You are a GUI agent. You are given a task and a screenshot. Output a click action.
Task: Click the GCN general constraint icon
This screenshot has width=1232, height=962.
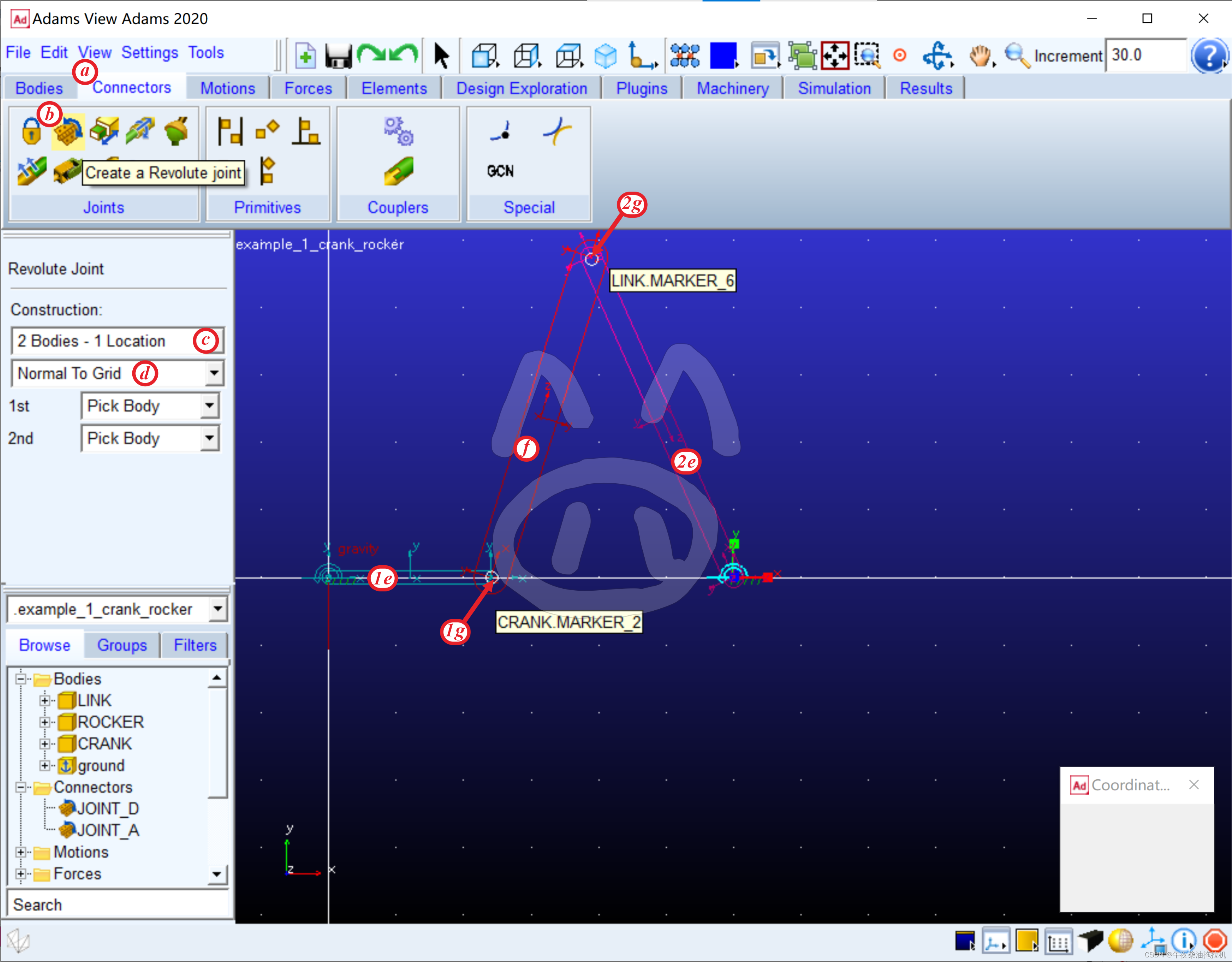coord(500,171)
